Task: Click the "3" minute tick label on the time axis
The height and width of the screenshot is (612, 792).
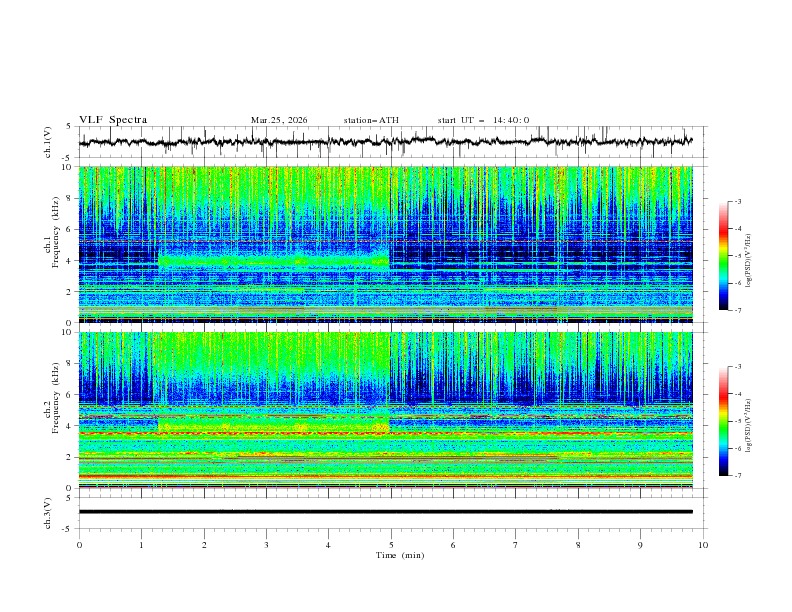Action: 266,545
